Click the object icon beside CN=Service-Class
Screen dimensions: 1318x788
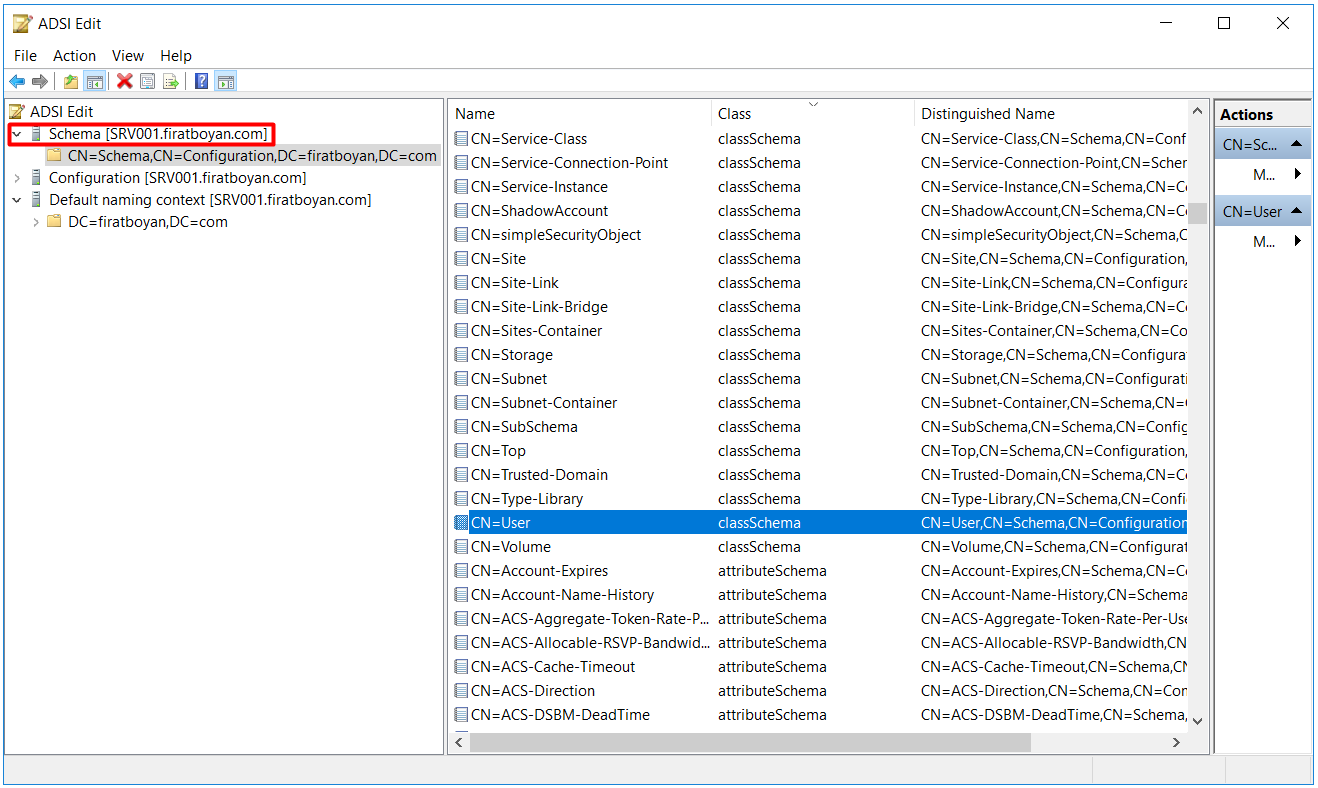point(461,139)
